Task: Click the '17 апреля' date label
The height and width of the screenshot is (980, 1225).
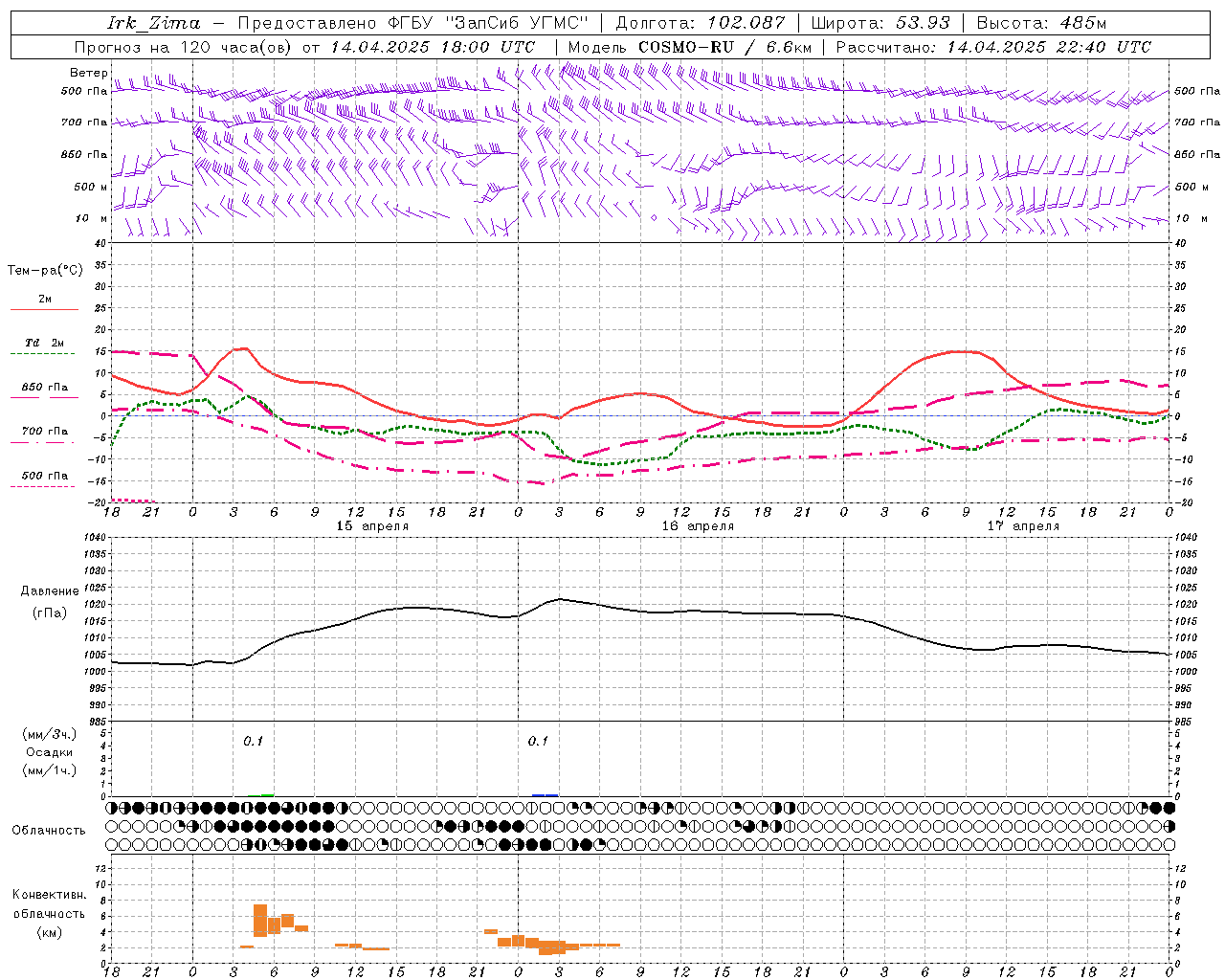Action: point(1023,526)
